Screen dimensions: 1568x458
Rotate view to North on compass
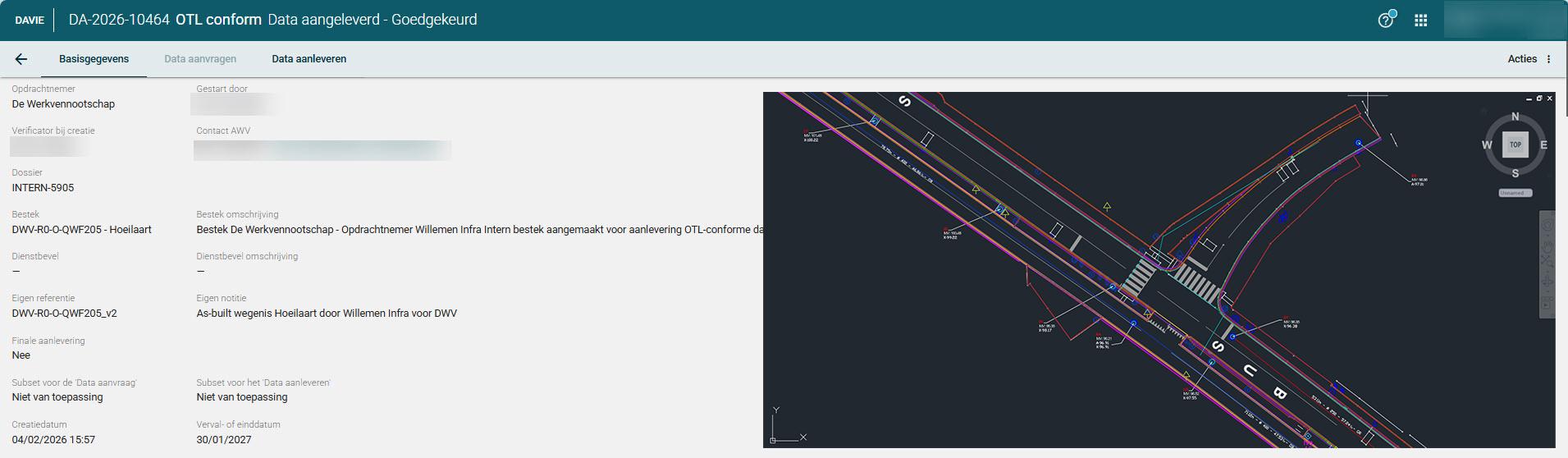coord(1515,117)
